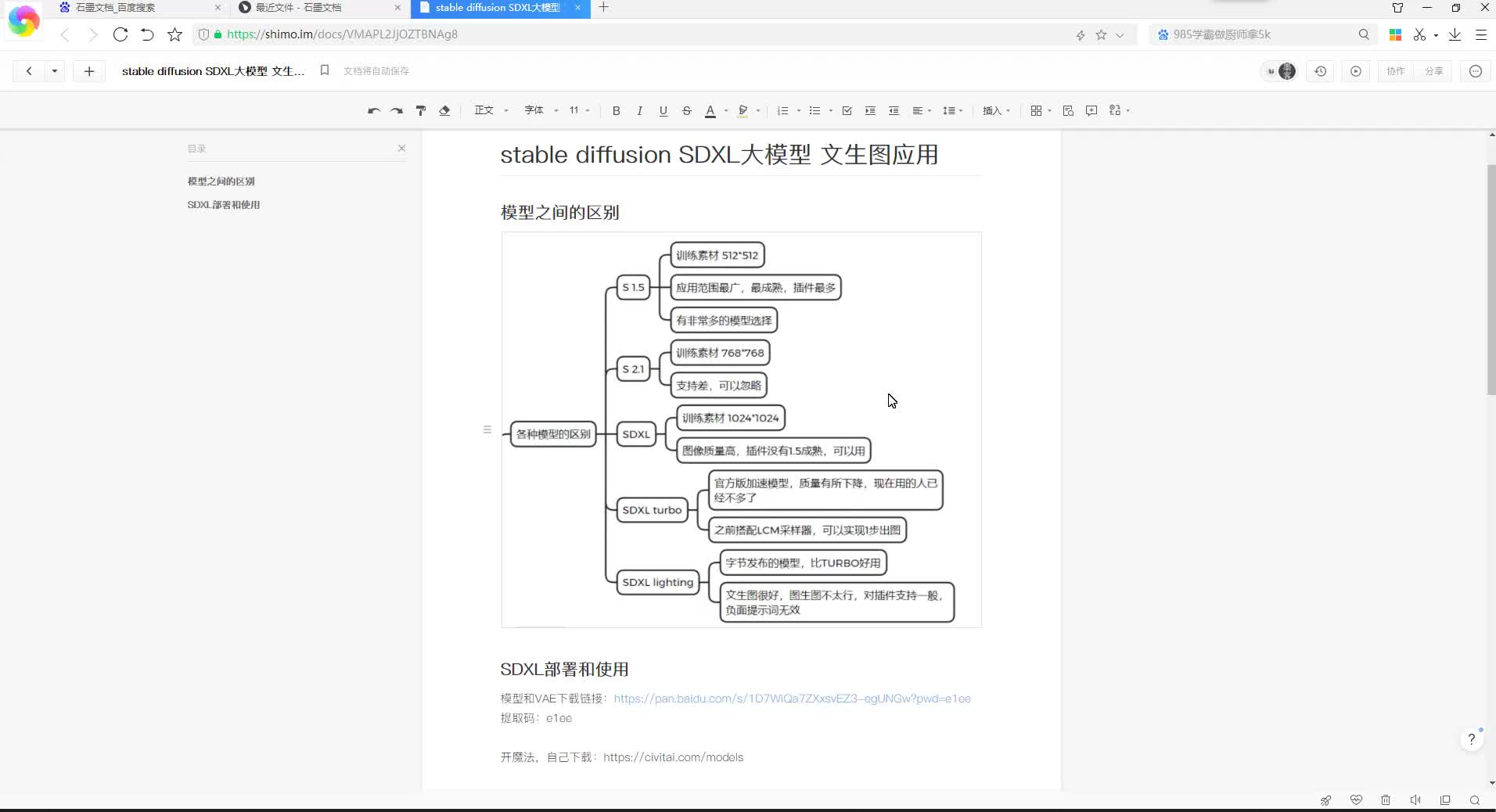
Task: Click the search magnifier icon
Action: pos(1364,34)
